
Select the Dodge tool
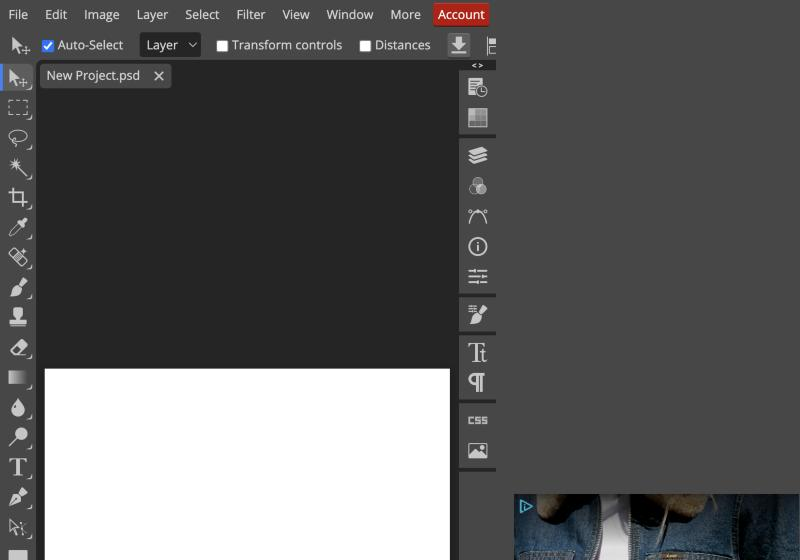point(18,437)
